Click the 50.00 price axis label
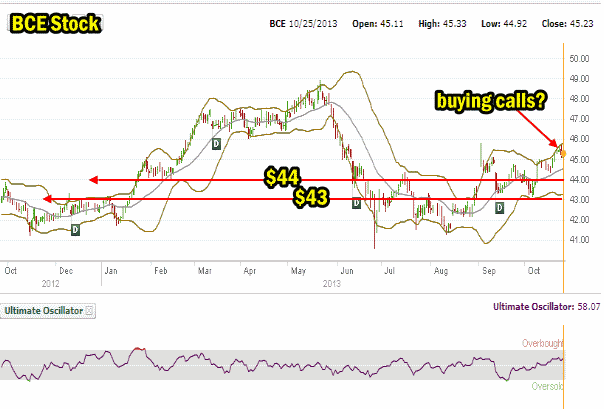 click(579, 59)
